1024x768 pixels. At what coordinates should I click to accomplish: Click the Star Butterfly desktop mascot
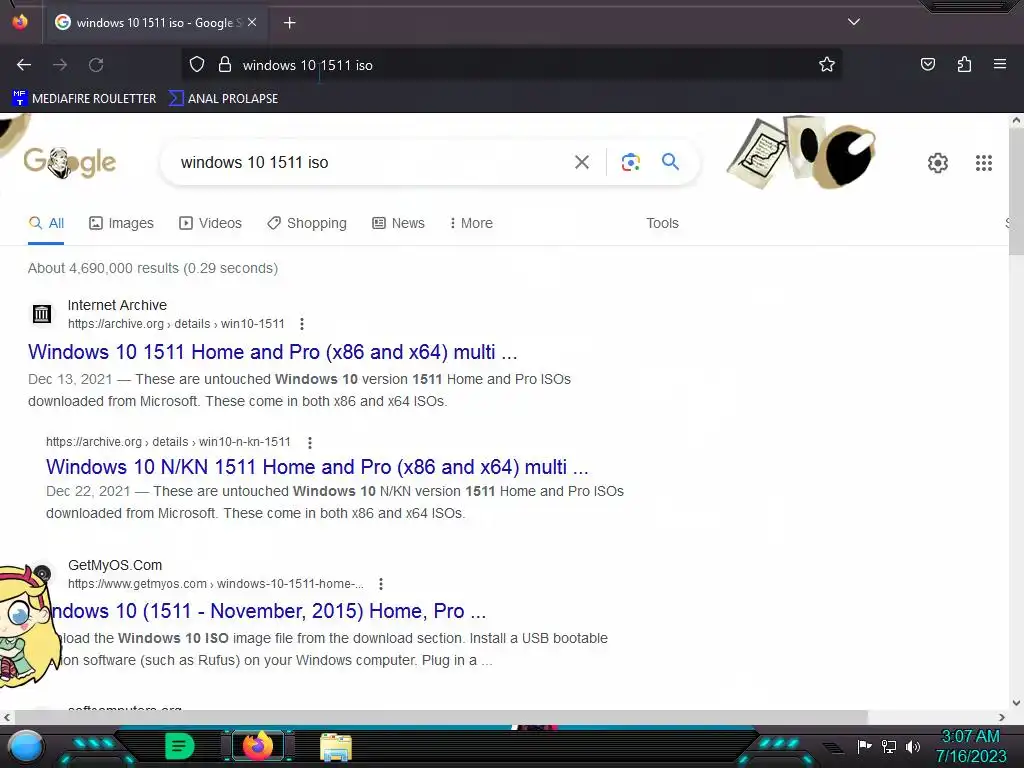tap(27, 626)
